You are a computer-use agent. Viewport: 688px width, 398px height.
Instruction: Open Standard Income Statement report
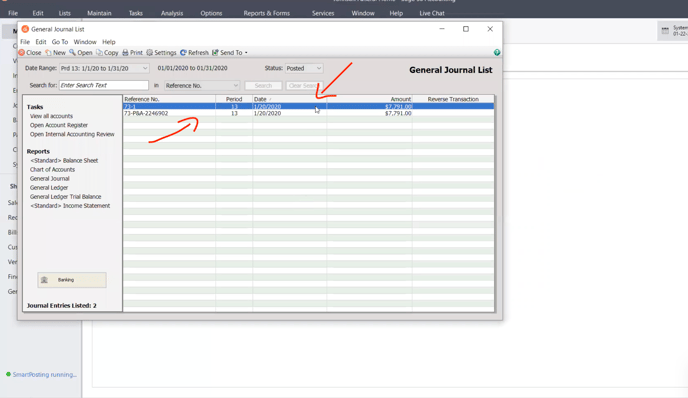click(70, 206)
